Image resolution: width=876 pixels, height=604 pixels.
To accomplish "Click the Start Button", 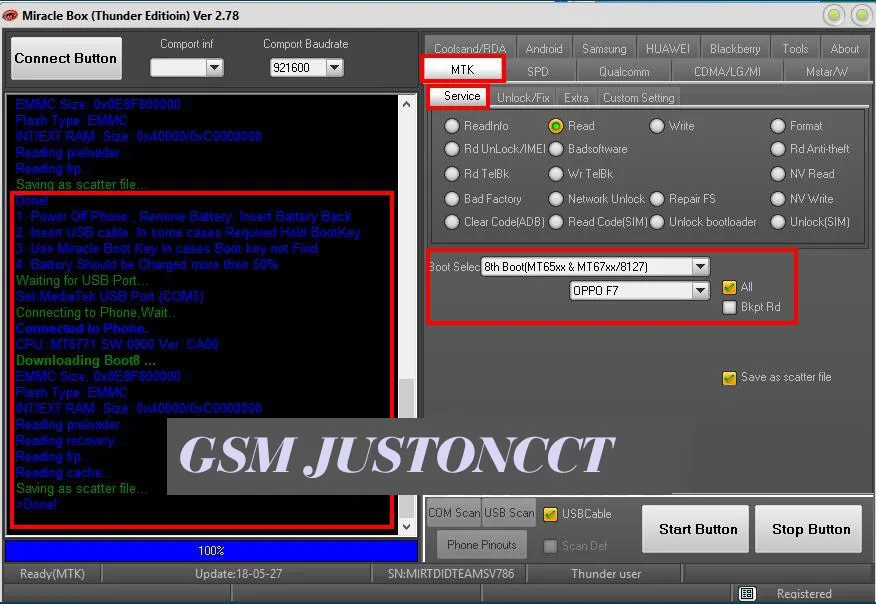I will click(x=696, y=529).
